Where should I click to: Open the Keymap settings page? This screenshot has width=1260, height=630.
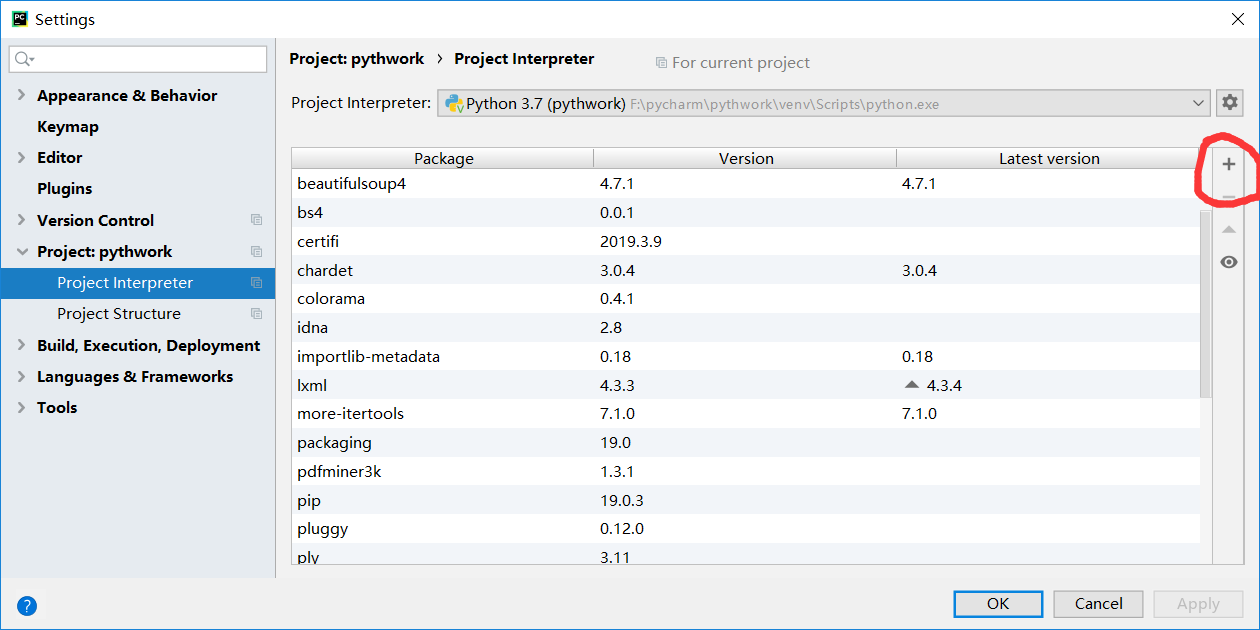[x=68, y=127]
